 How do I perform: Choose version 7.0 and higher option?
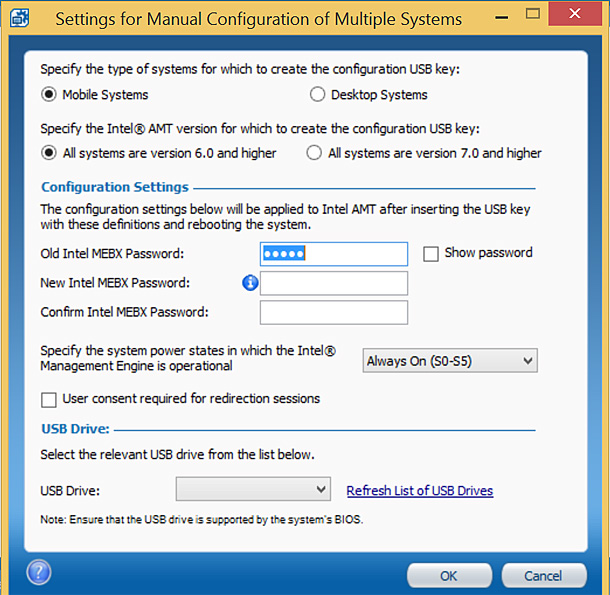(314, 153)
